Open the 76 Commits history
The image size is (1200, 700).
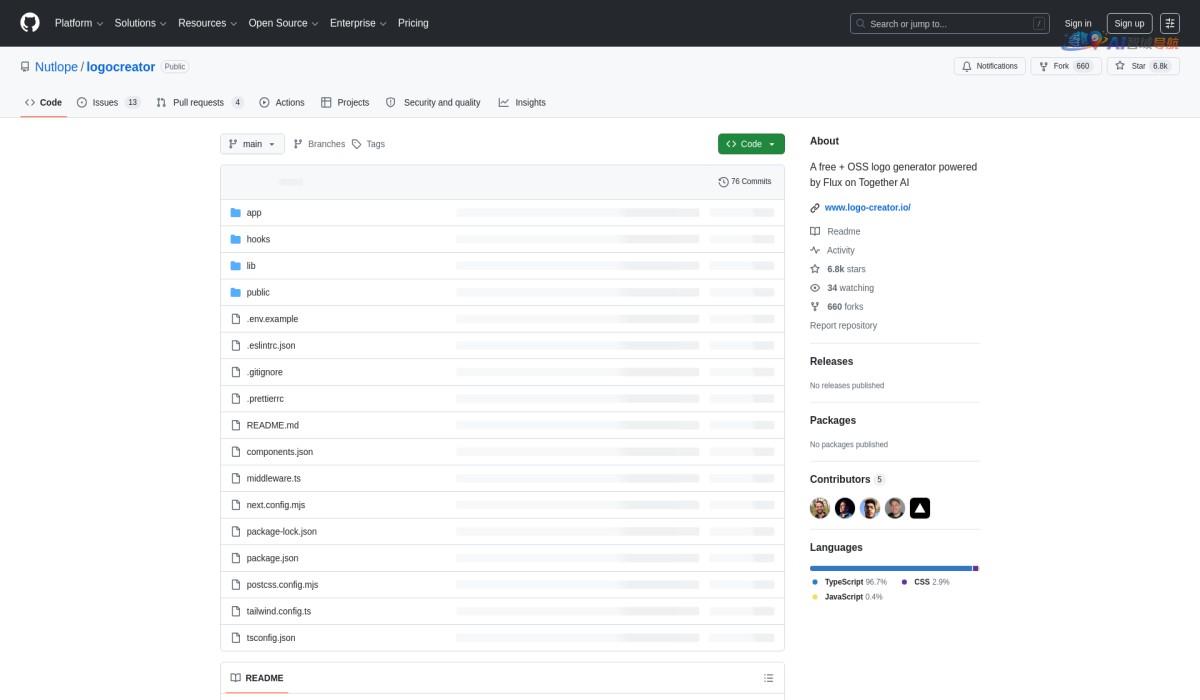[745, 182]
